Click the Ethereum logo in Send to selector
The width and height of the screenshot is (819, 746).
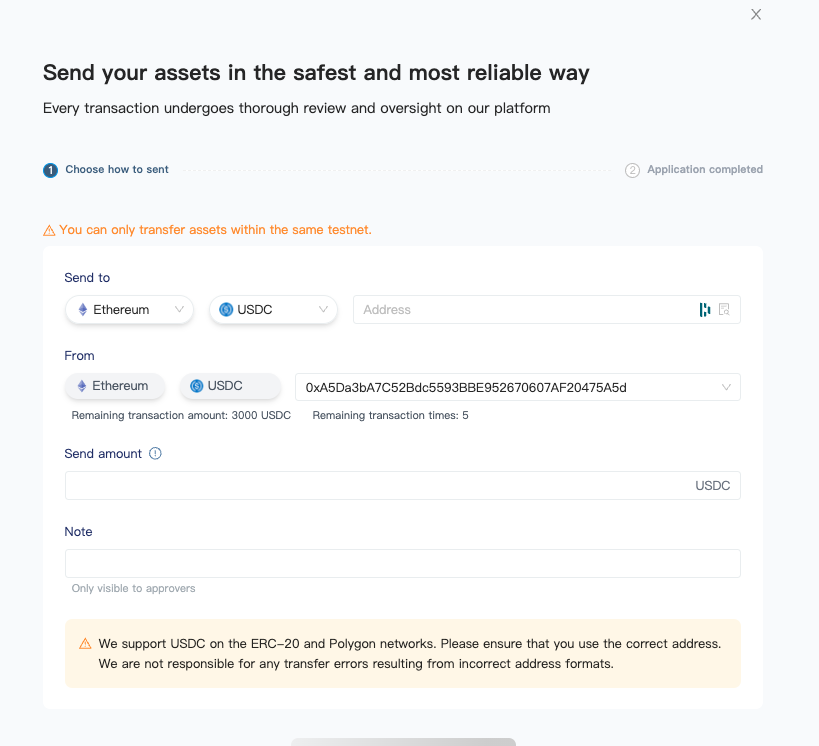point(82,310)
